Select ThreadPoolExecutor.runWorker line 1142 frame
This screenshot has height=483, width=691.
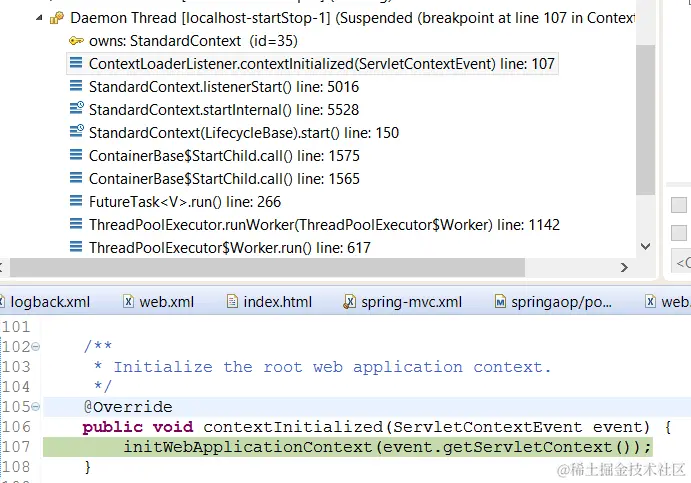pos(324,225)
